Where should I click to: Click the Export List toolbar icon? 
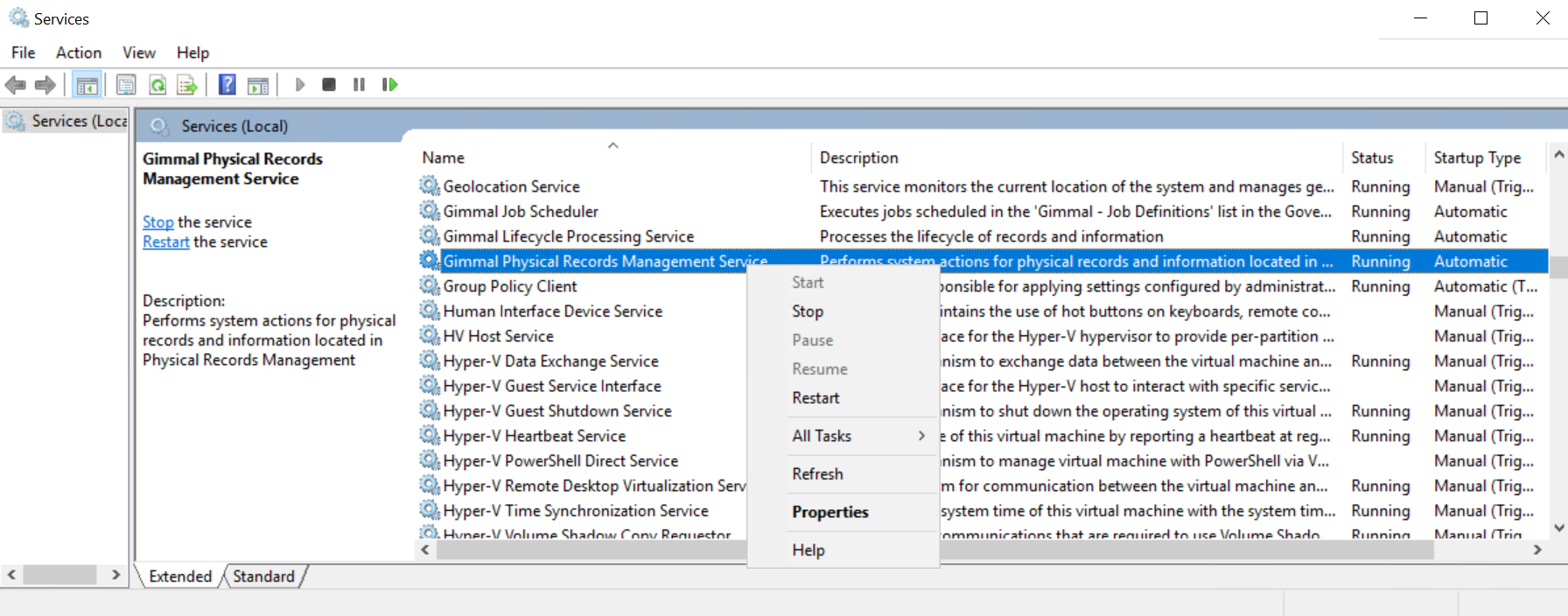[x=187, y=85]
